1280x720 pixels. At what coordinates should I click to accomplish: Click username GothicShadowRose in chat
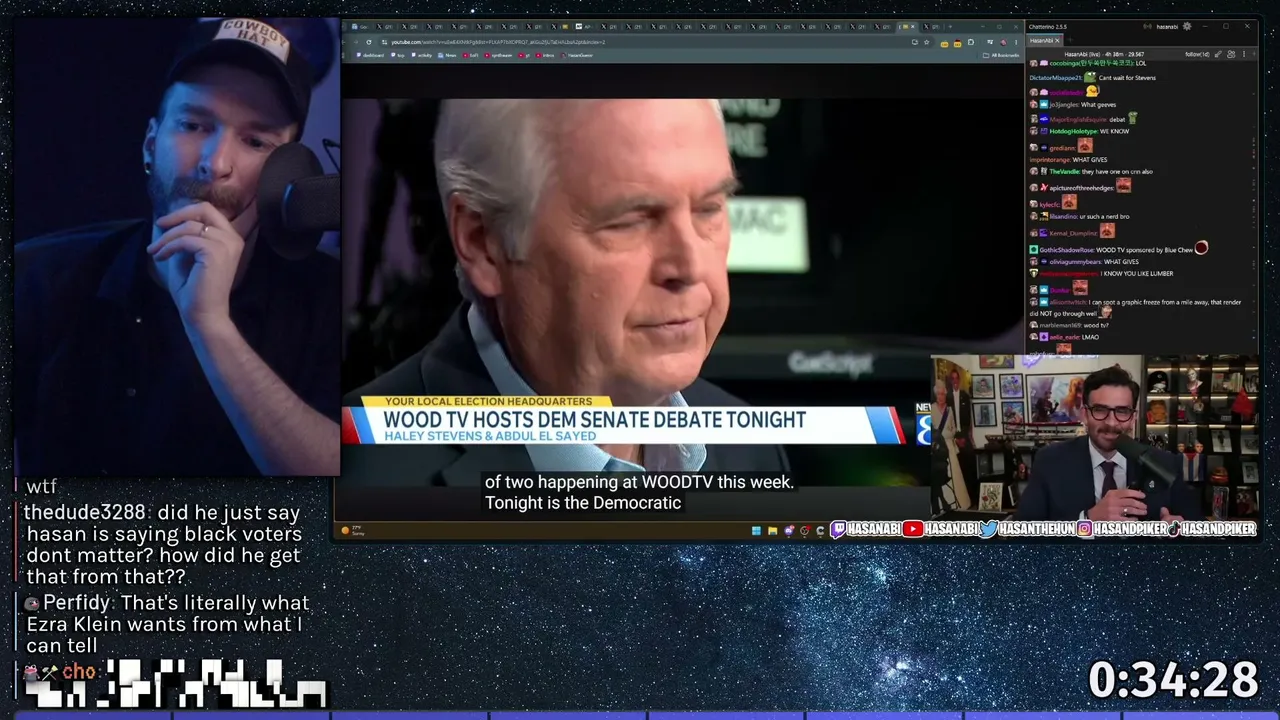click(x=1067, y=250)
